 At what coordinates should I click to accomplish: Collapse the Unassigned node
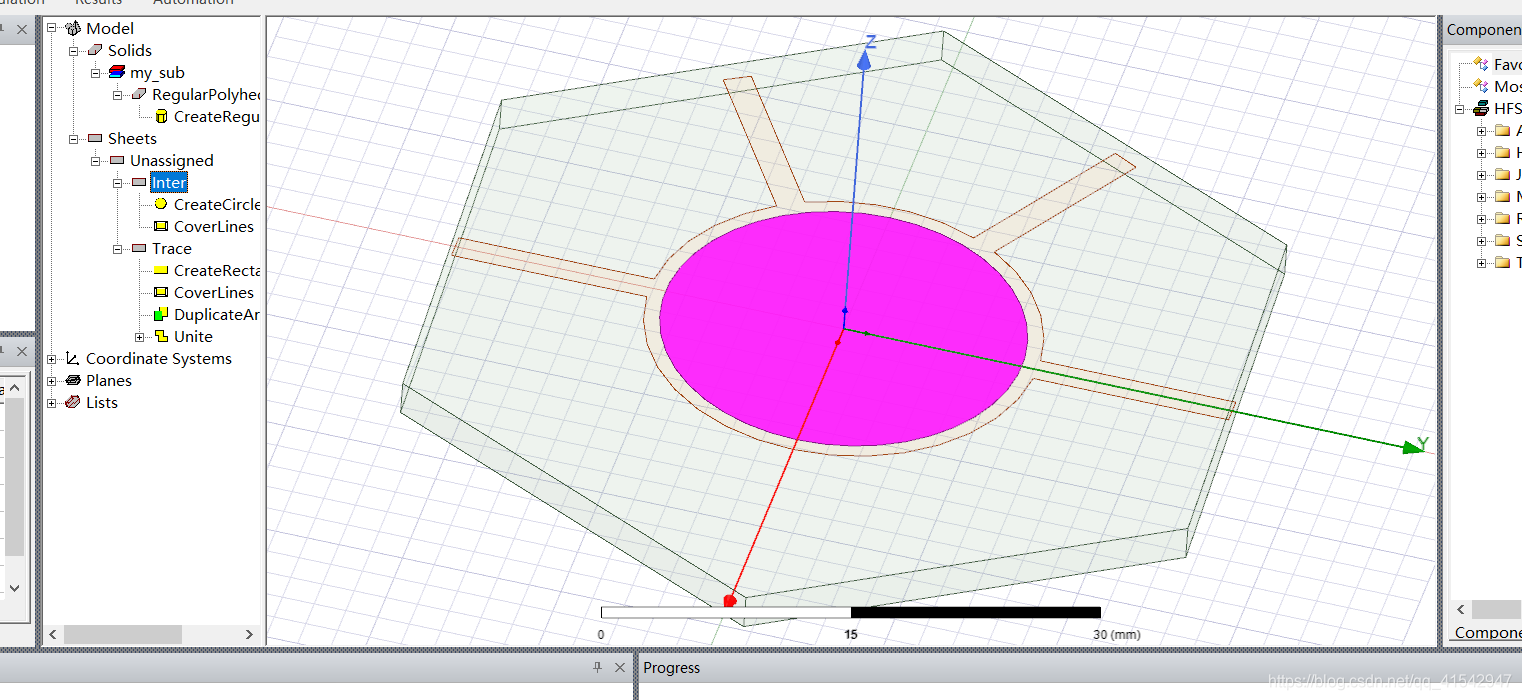click(x=96, y=160)
